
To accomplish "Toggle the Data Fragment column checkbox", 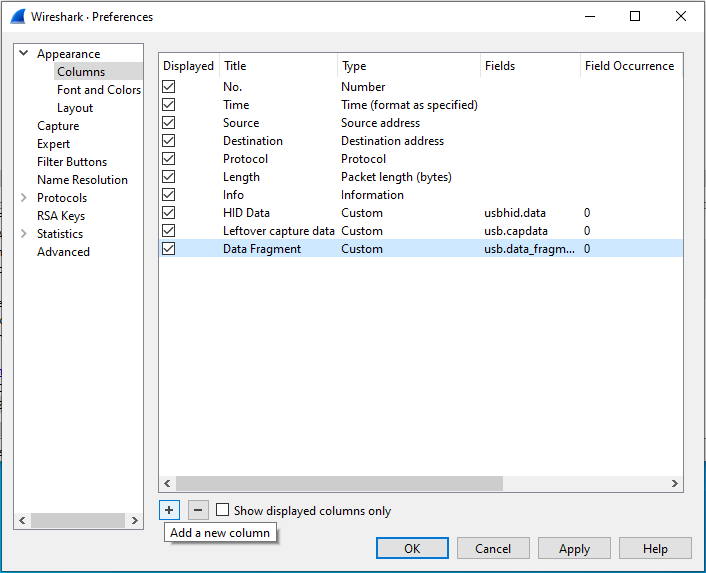I will coord(169,248).
